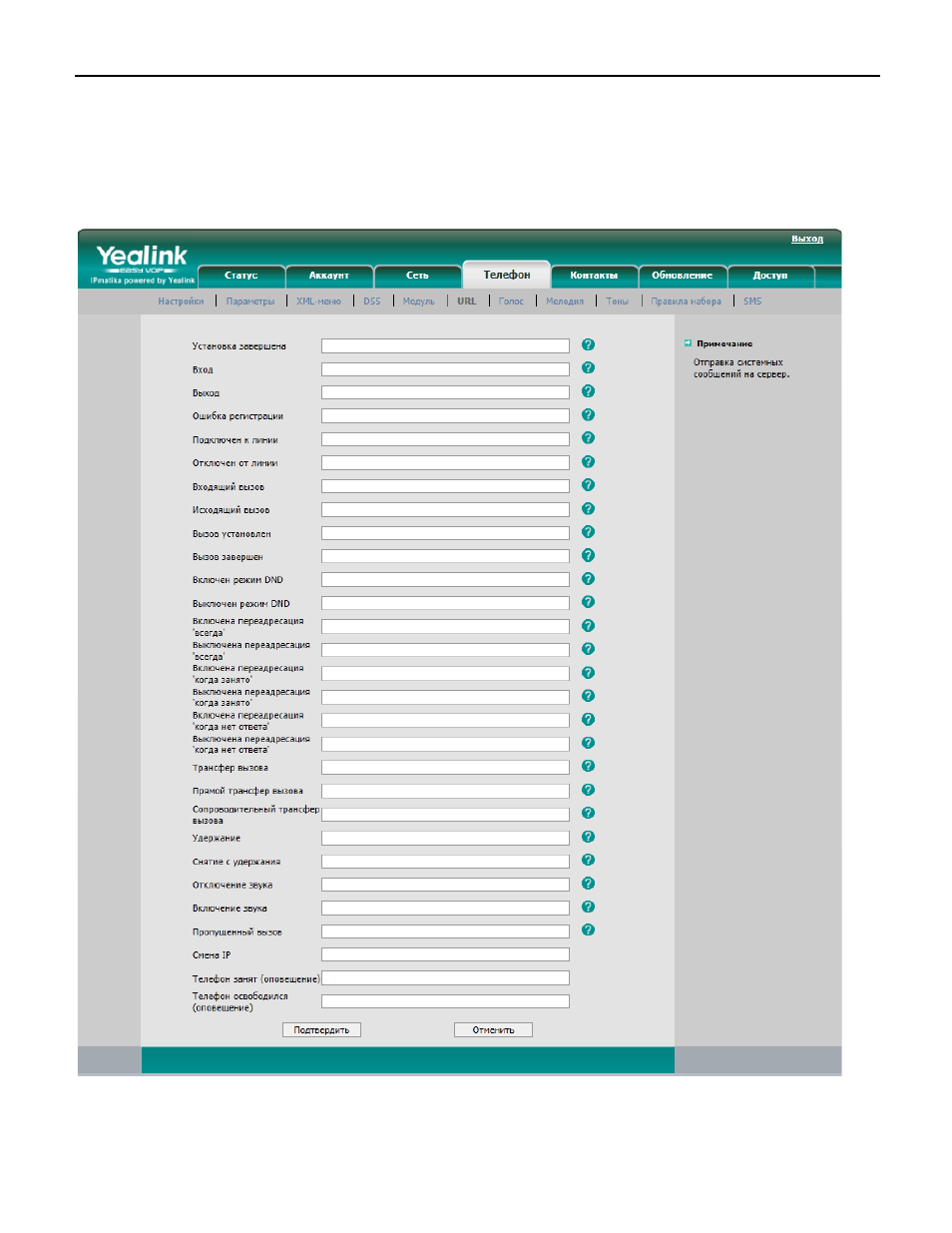Open 'Правила набора' submenu
The image size is (952, 1233).
pos(687,302)
